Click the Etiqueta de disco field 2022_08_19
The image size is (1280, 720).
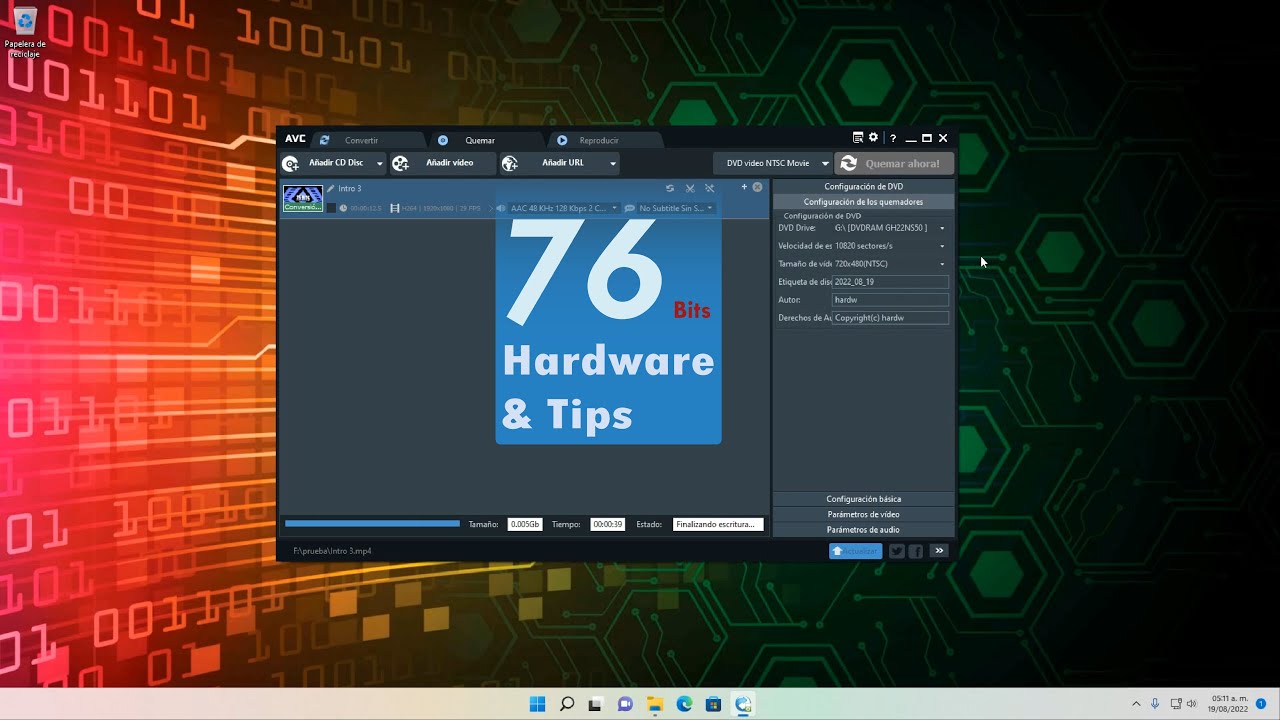[890, 282]
